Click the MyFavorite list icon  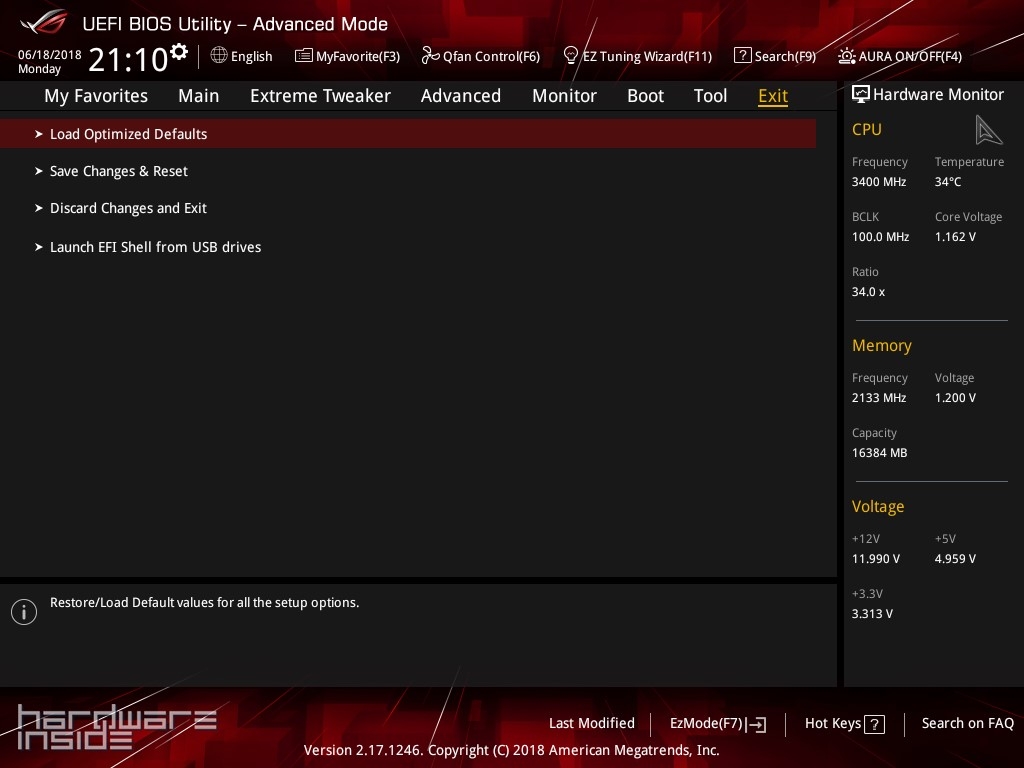[x=303, y=56]
